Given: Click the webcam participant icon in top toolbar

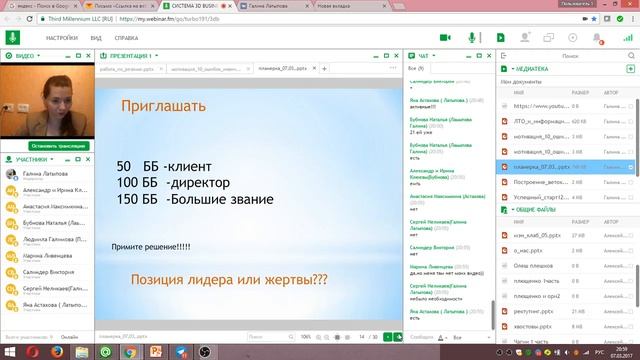Looking at the screenshot, I should point(524,38).
